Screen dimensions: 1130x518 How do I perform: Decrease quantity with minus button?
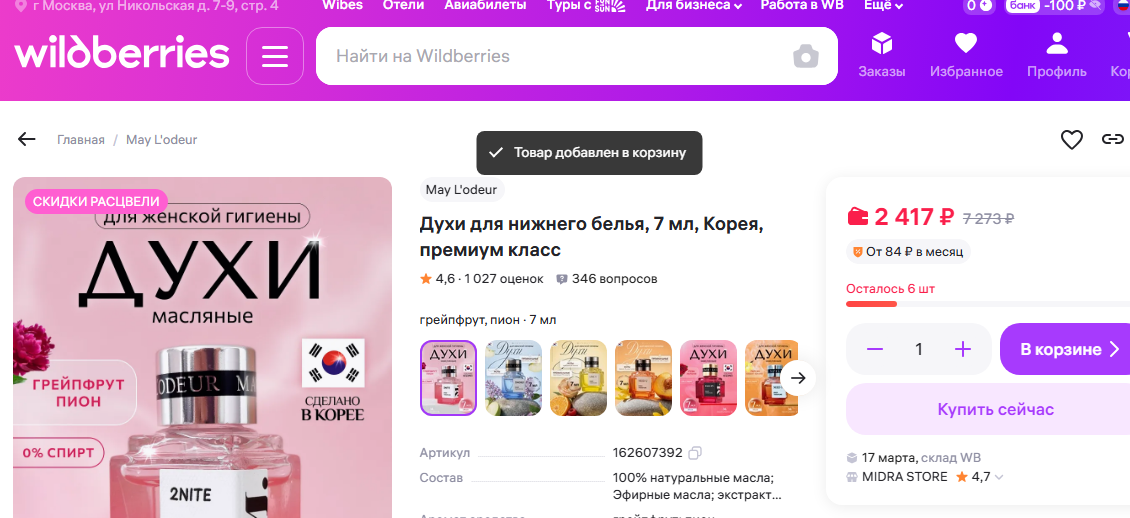[875, 349]
